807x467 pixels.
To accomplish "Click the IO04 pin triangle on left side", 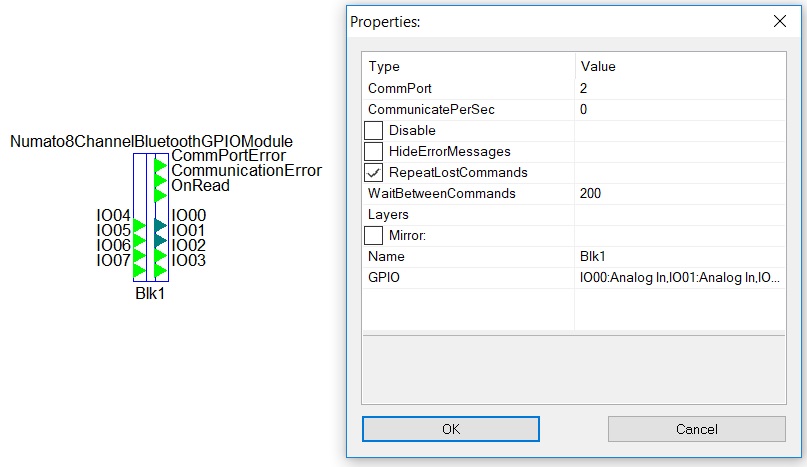I will point(139,226).
